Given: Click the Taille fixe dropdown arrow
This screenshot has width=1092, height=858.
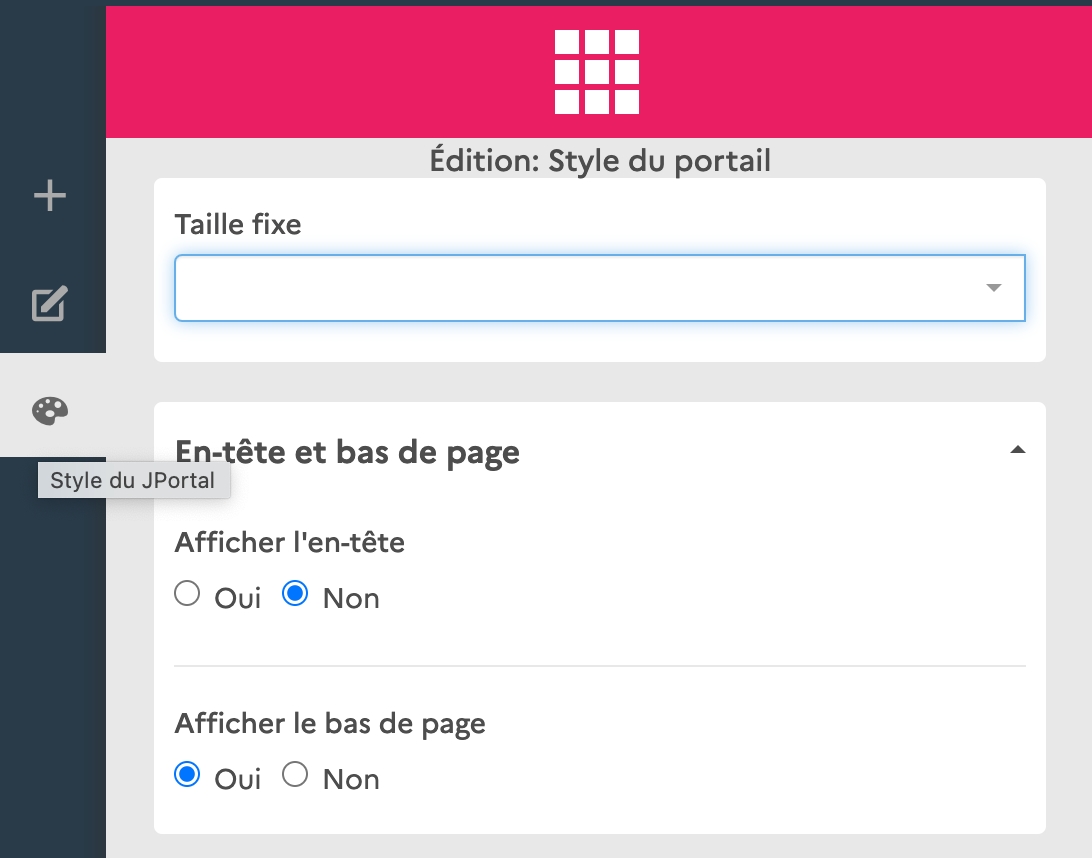Looking at the screenshot, I should coord(993,288).
